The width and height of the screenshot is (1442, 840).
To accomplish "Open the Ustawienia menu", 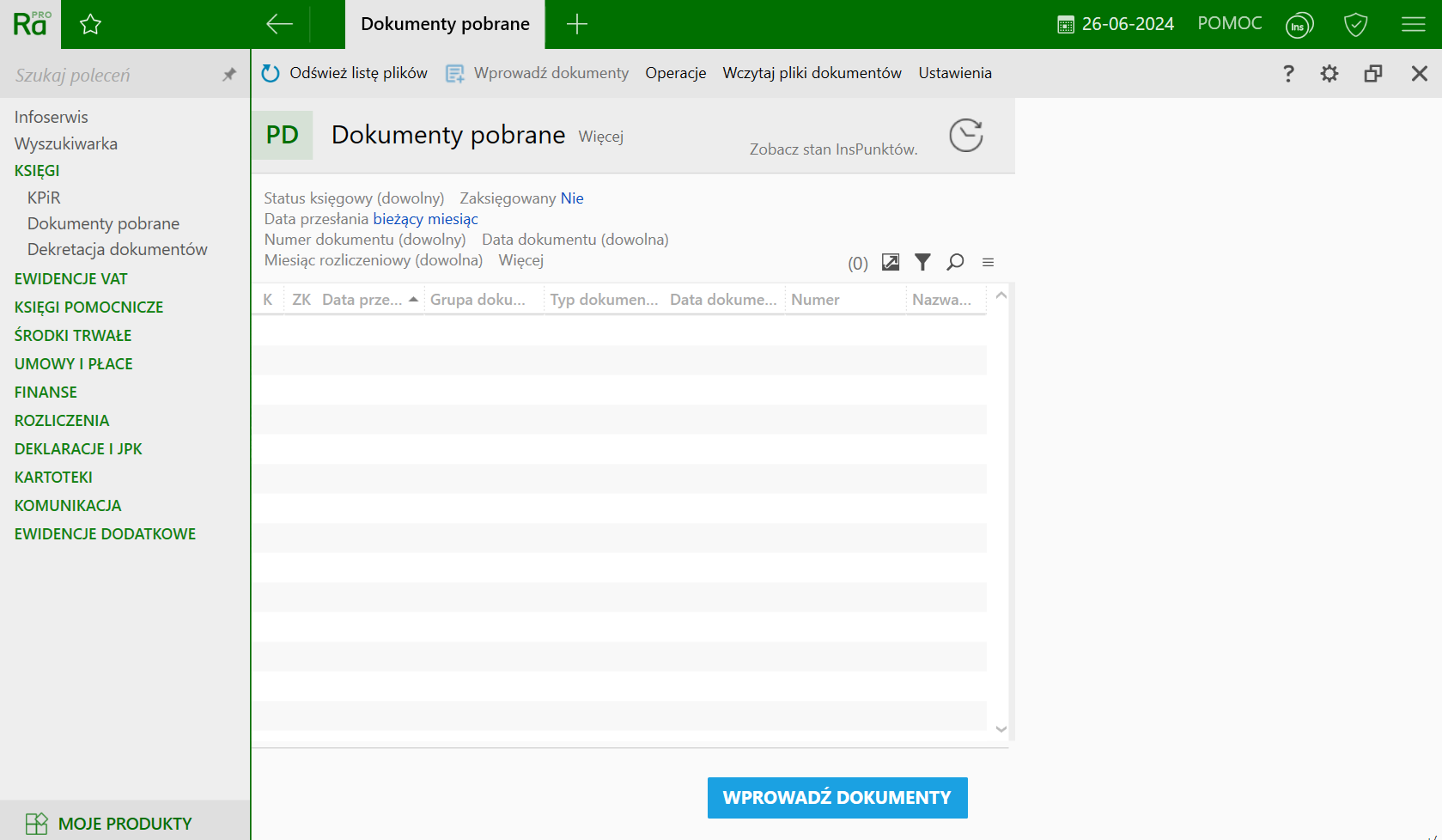I will pos(954,73).
